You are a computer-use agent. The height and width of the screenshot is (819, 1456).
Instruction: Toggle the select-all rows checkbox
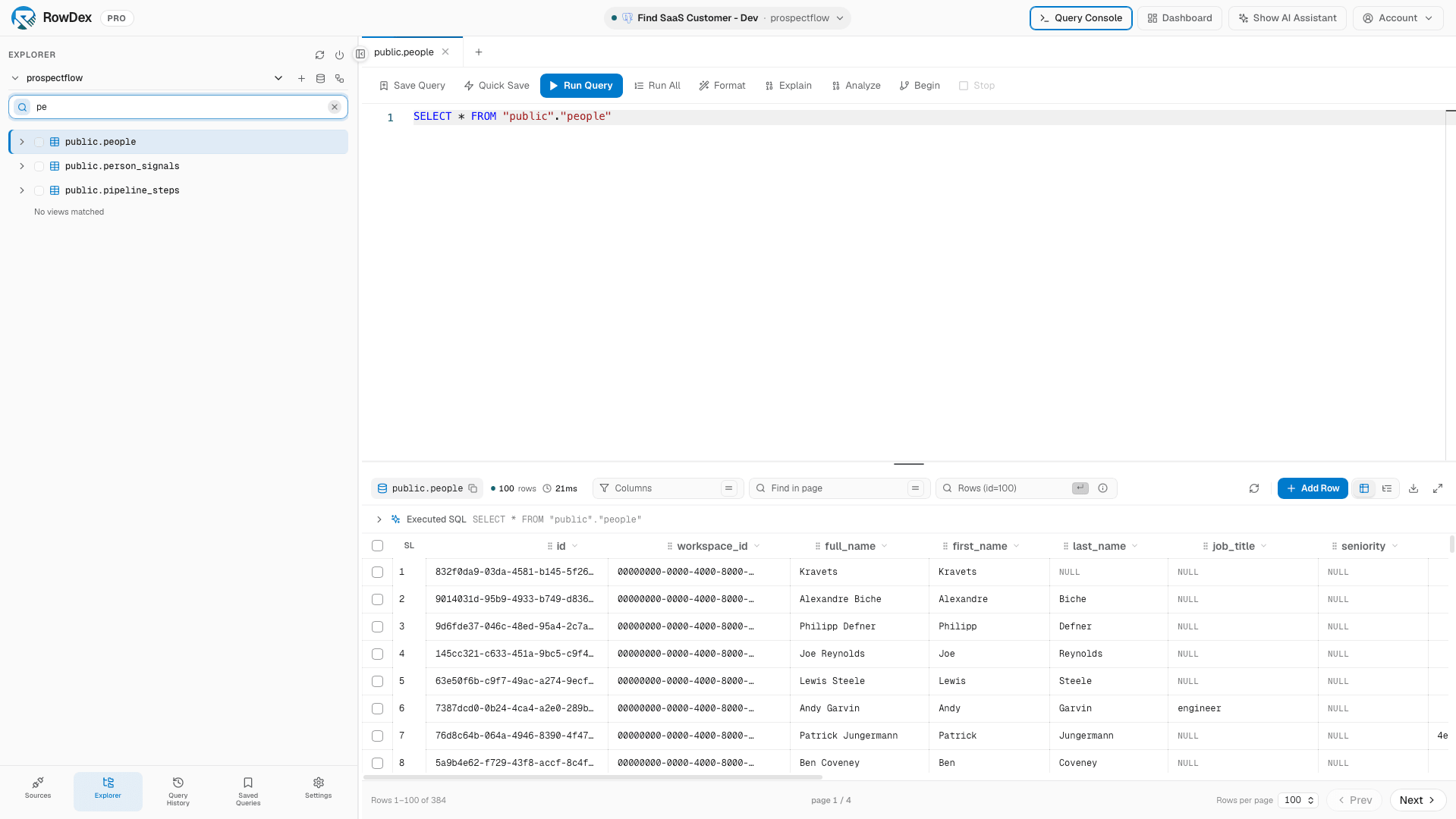click(x=377, y=546)
